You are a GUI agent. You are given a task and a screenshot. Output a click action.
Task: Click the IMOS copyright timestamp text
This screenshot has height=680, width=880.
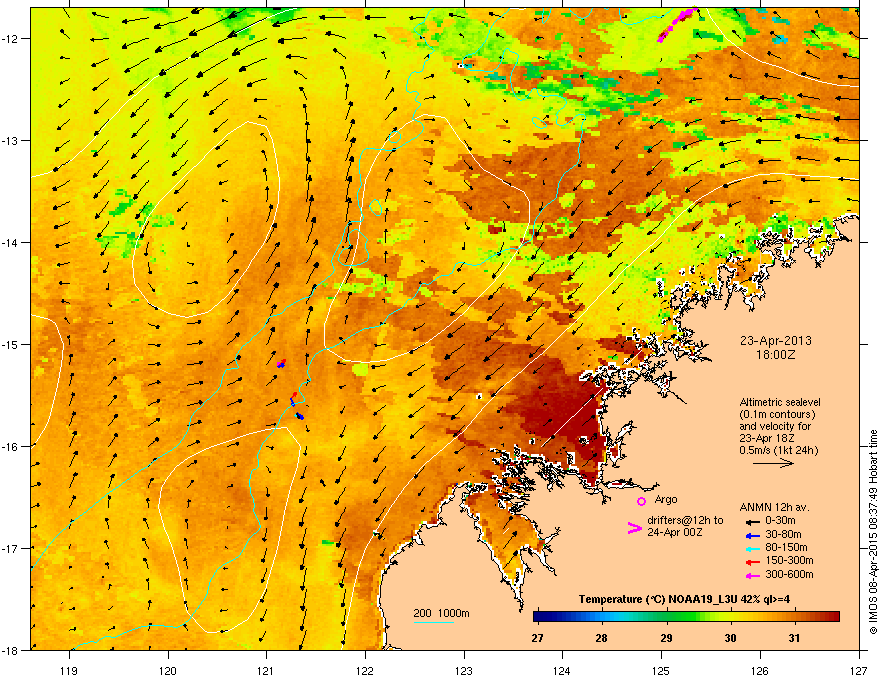pyautogui.click(x=873, y=532)
